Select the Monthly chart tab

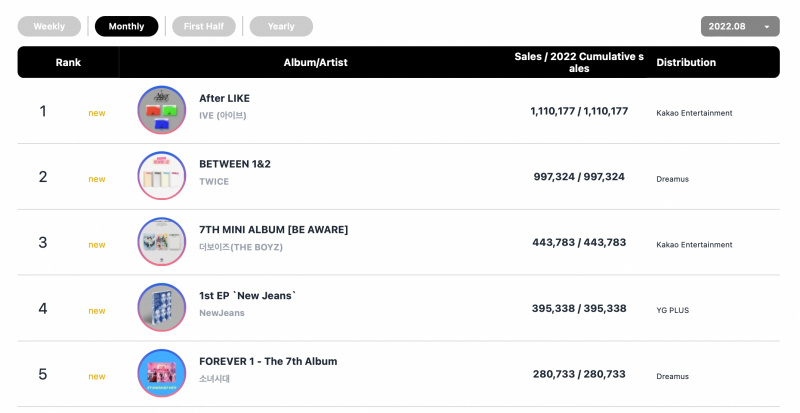tap(127, 27)
